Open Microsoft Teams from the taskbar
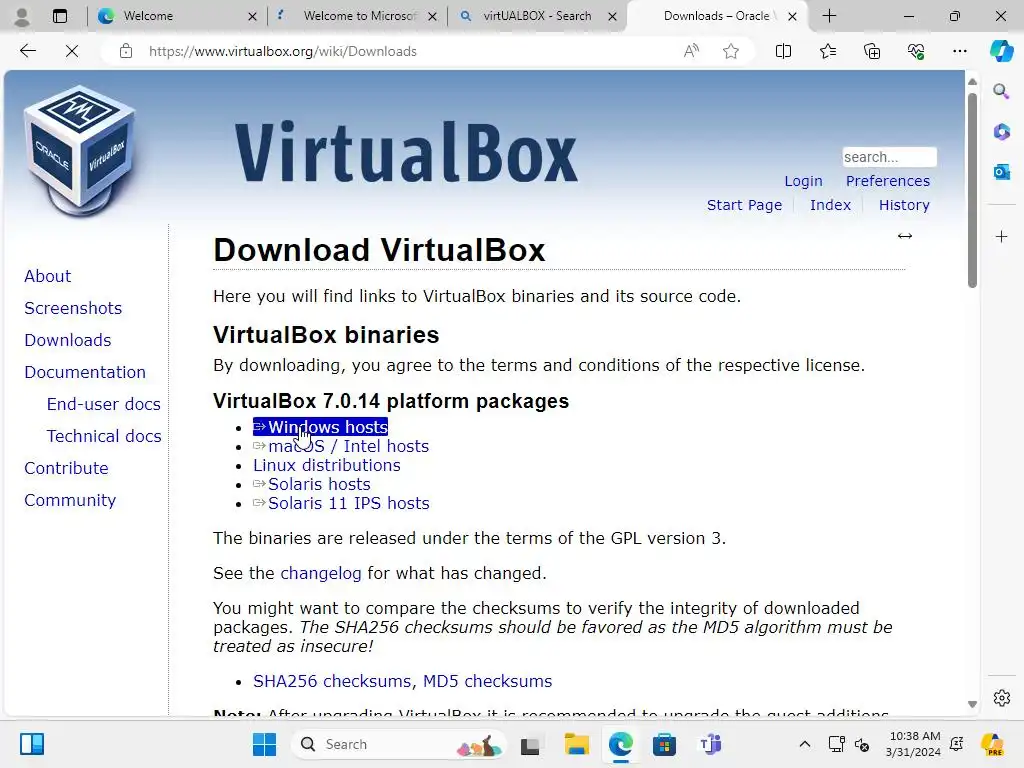 coord(710,744)
